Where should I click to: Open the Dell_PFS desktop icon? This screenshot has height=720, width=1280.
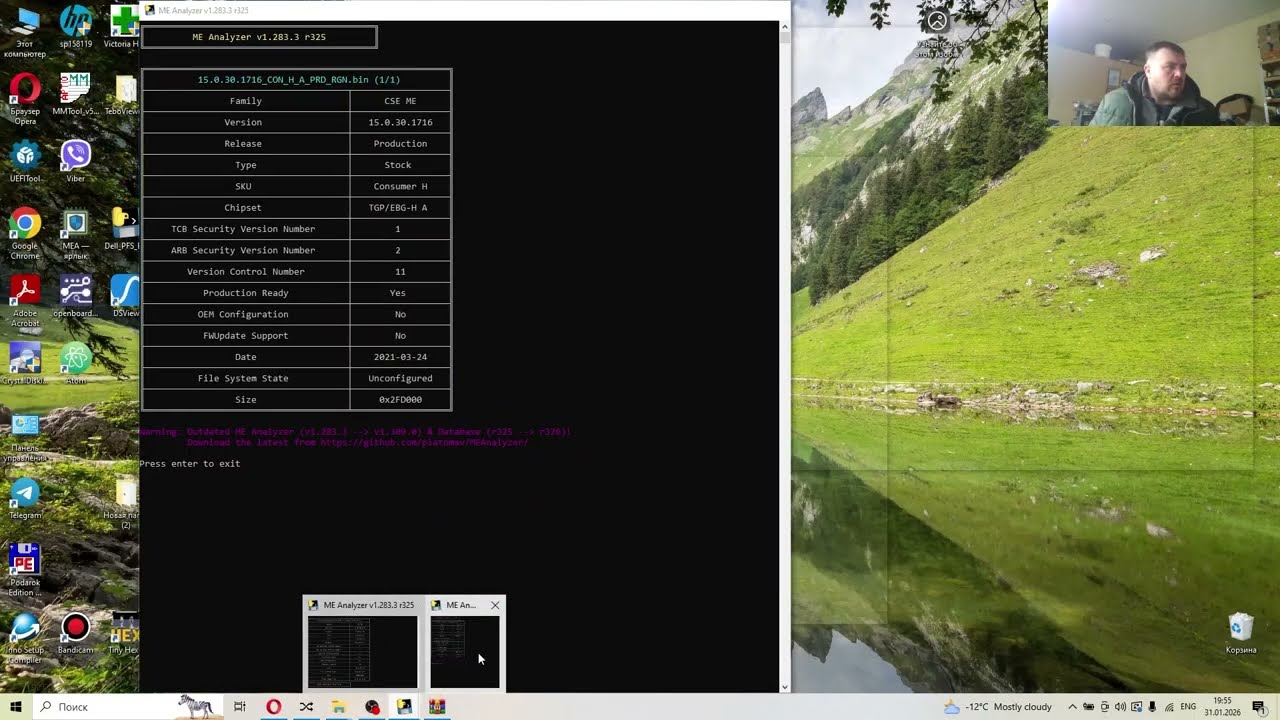click(x=123, y=230)
